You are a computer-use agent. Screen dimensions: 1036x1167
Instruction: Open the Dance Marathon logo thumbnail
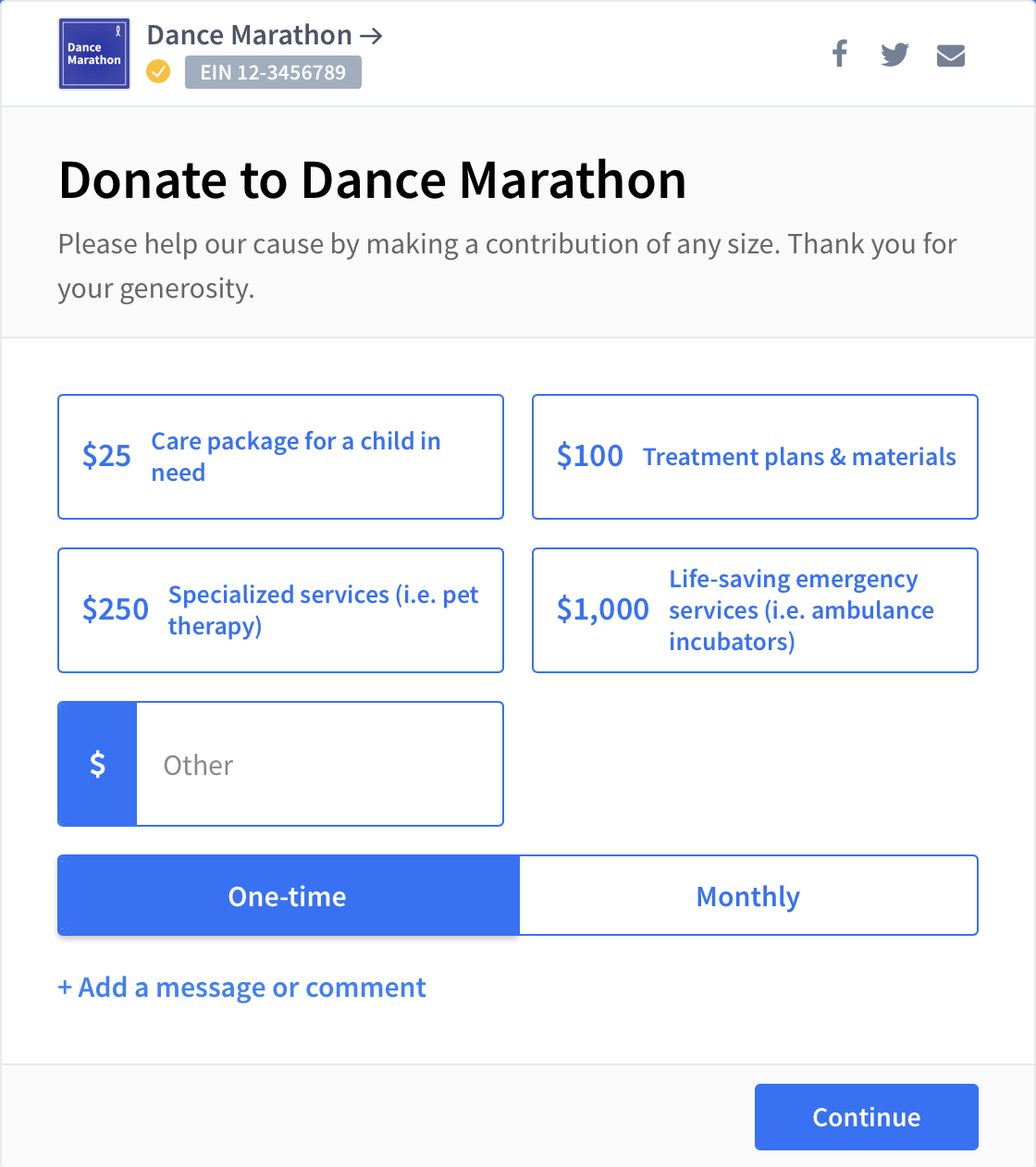click(94, 54)
